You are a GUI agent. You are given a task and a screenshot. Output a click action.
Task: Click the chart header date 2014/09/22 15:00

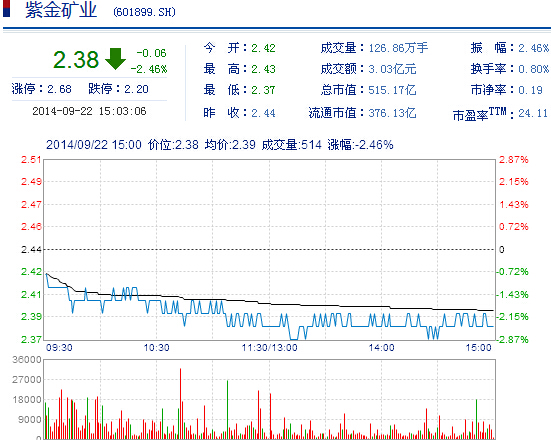coord(94,144)
